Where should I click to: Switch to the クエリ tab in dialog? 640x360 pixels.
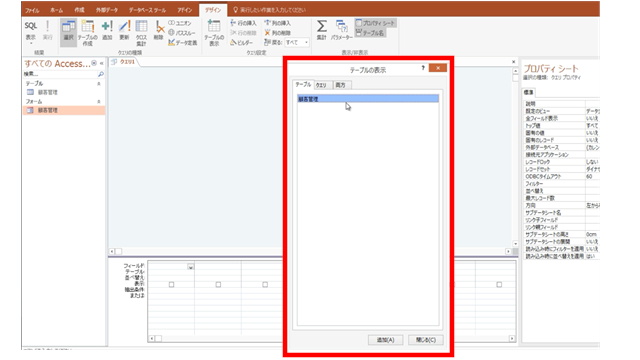point(321,85)
